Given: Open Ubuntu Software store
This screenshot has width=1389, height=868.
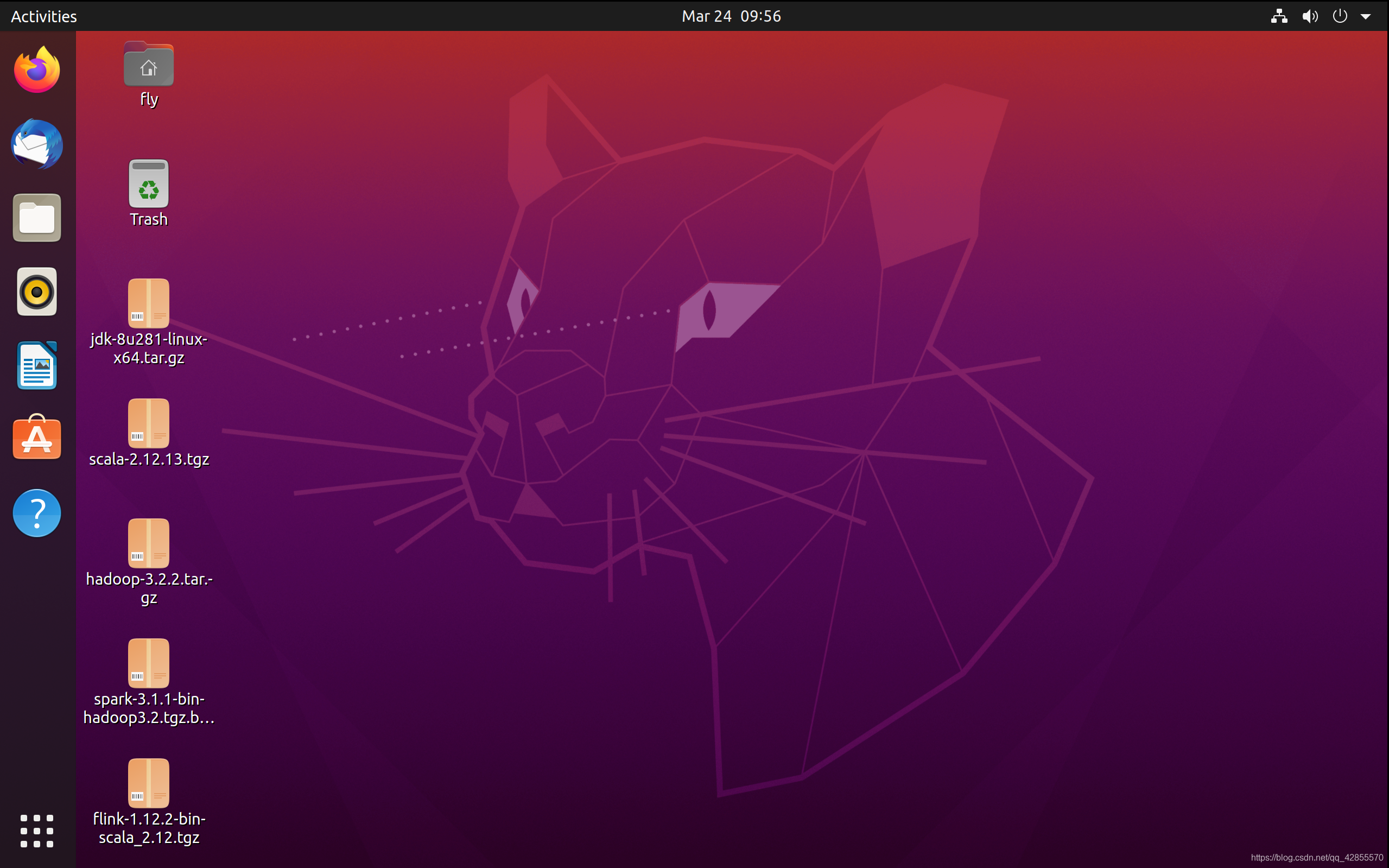Looking at the screenshot, I should pyautogui.click(x=37, y=438).
